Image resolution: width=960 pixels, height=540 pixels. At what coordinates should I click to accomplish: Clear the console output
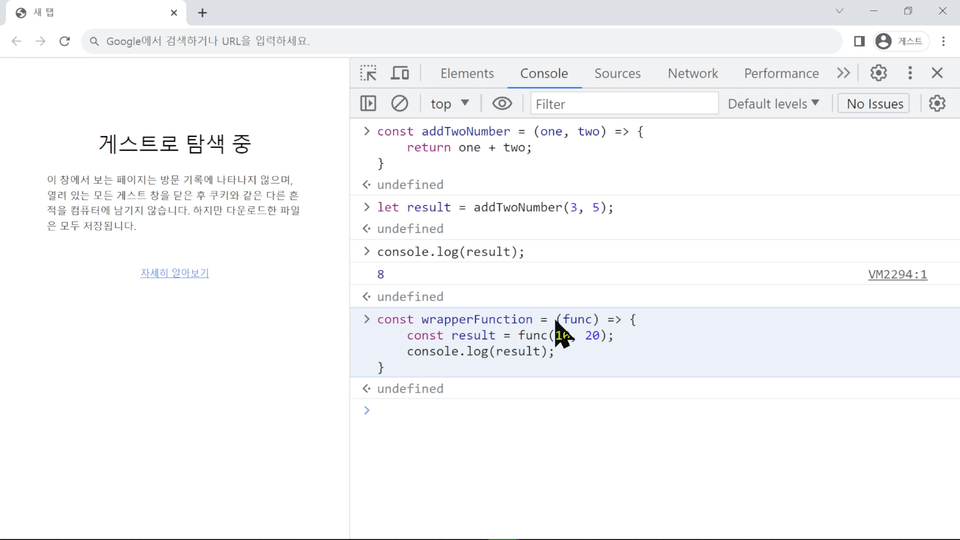coord(399,103)
